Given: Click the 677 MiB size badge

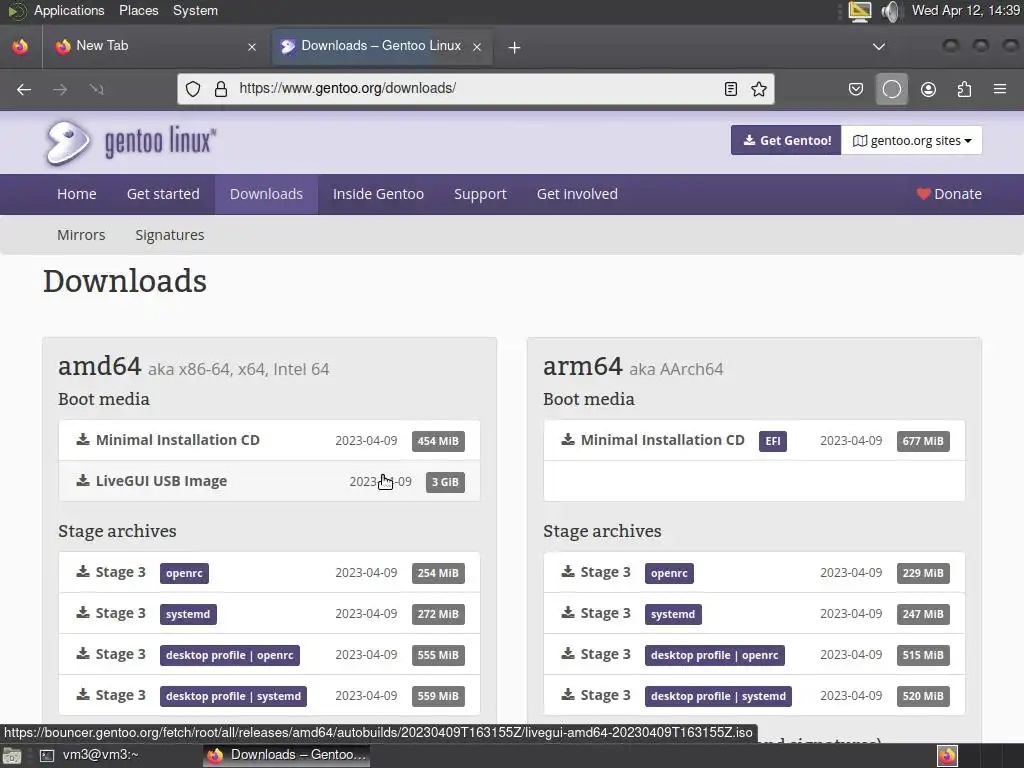Looking at the screenshot, I should click(923, 441).
